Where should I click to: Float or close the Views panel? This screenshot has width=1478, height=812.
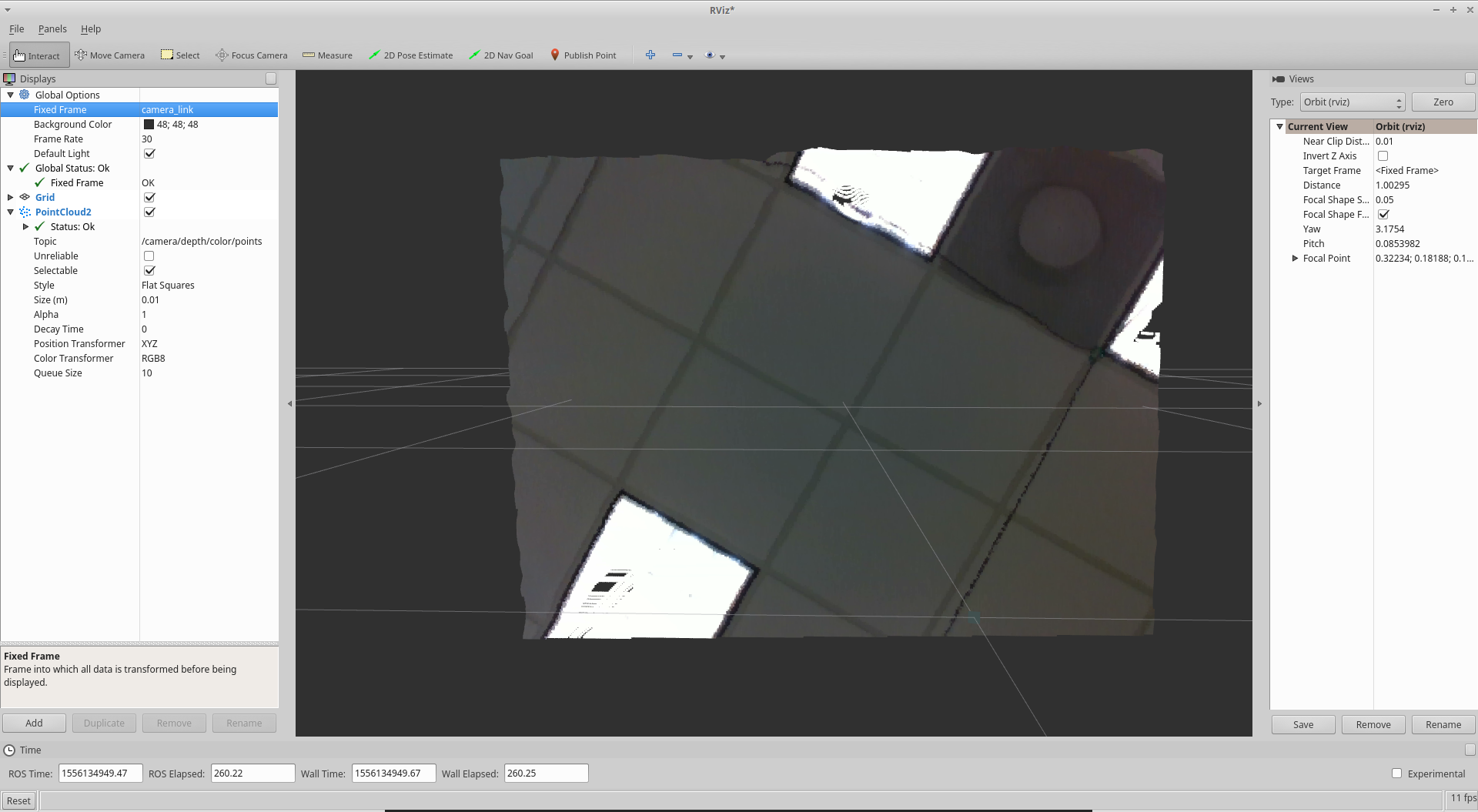coord(1470,79)
